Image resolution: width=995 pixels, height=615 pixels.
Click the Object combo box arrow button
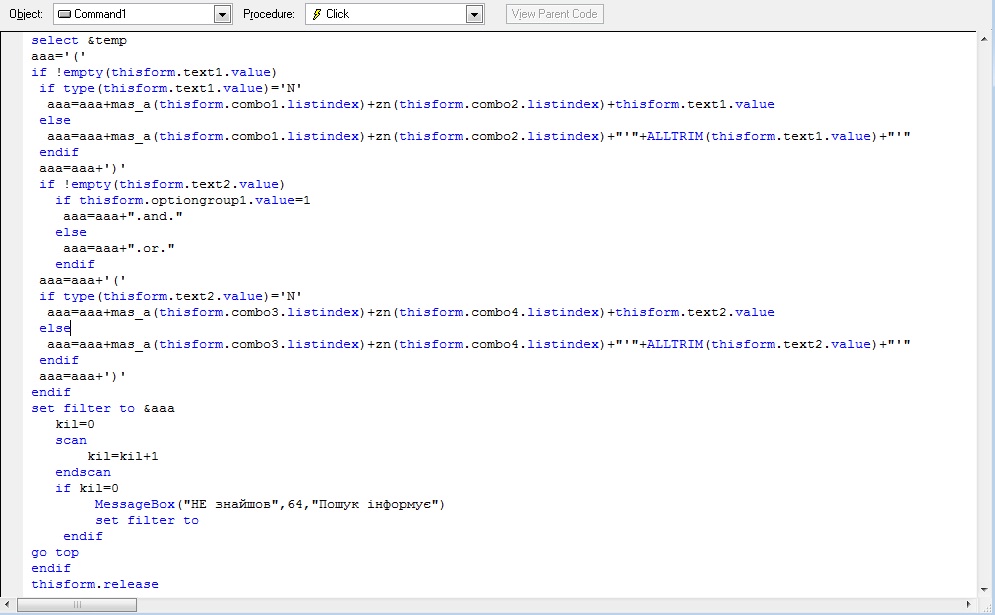[222, 14]
